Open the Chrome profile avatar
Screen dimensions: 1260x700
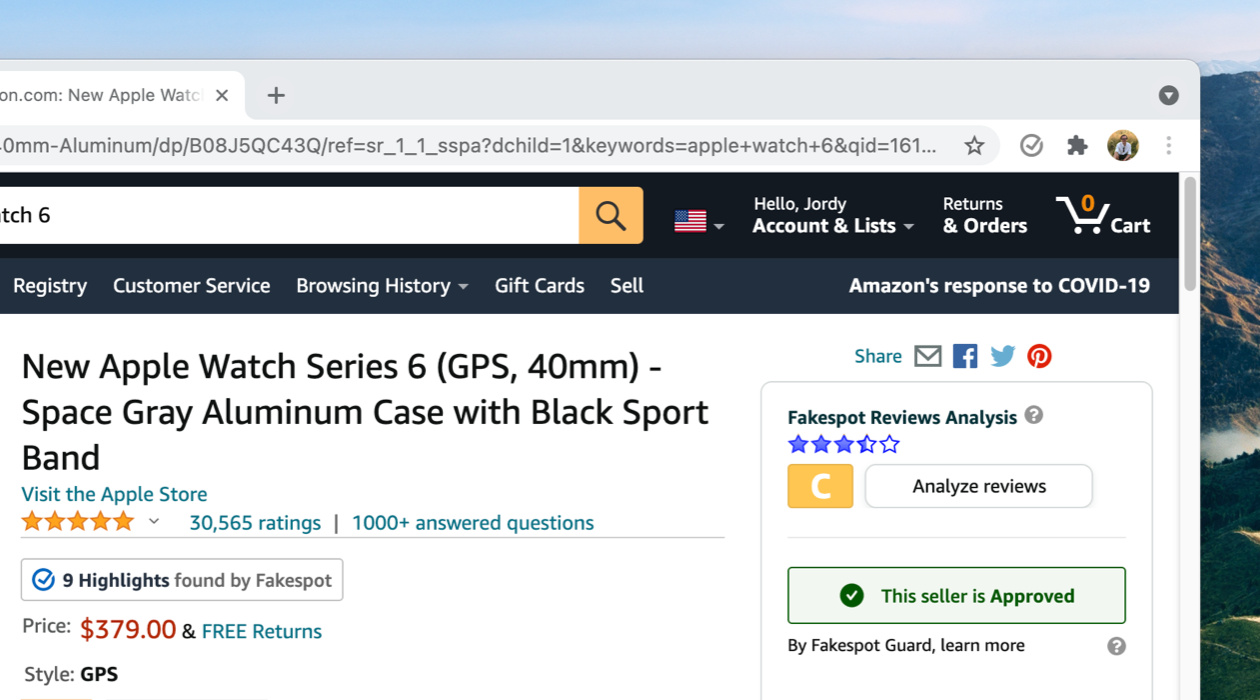[x=1123, y=146]
